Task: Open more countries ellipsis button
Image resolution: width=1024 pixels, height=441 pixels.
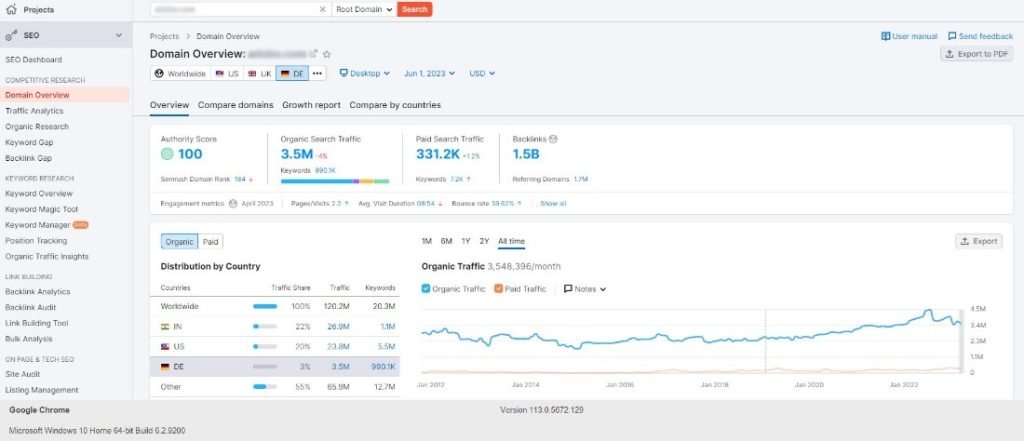Action: 317,74
